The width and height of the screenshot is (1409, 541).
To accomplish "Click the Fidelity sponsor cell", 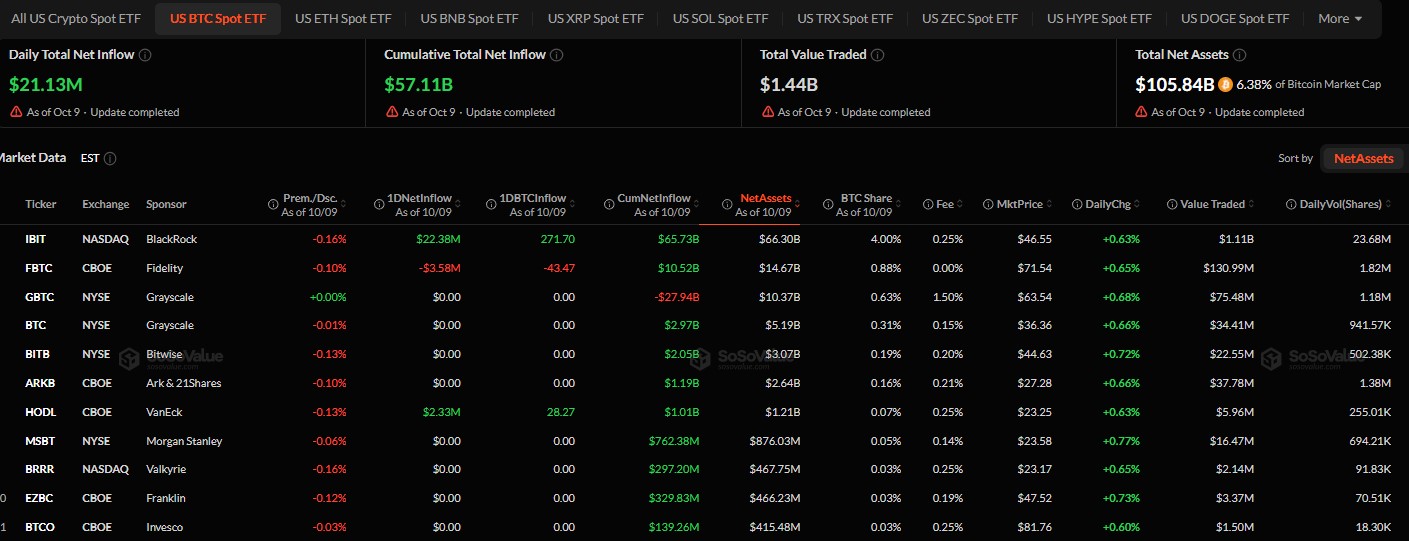I will point(164,268).
